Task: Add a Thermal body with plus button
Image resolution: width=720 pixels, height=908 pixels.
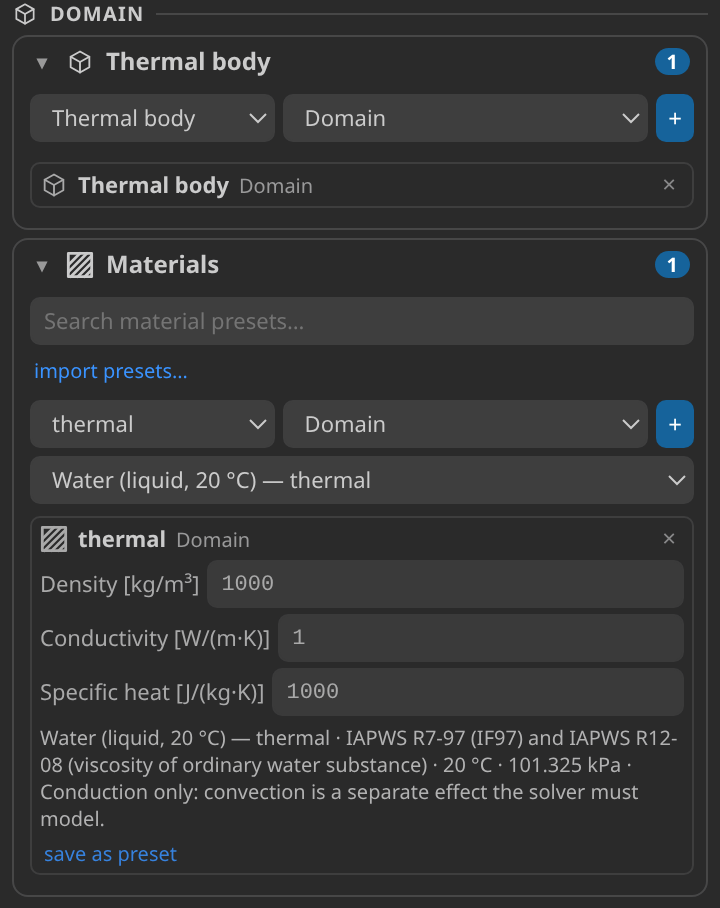Action: click(x=675, y=118)
